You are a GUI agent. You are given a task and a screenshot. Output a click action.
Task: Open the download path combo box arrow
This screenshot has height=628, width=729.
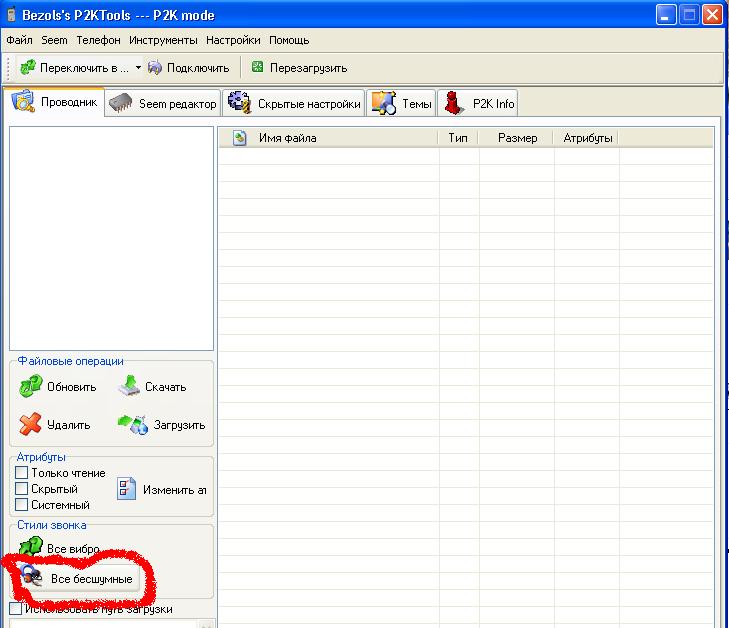tap(207, 624)
